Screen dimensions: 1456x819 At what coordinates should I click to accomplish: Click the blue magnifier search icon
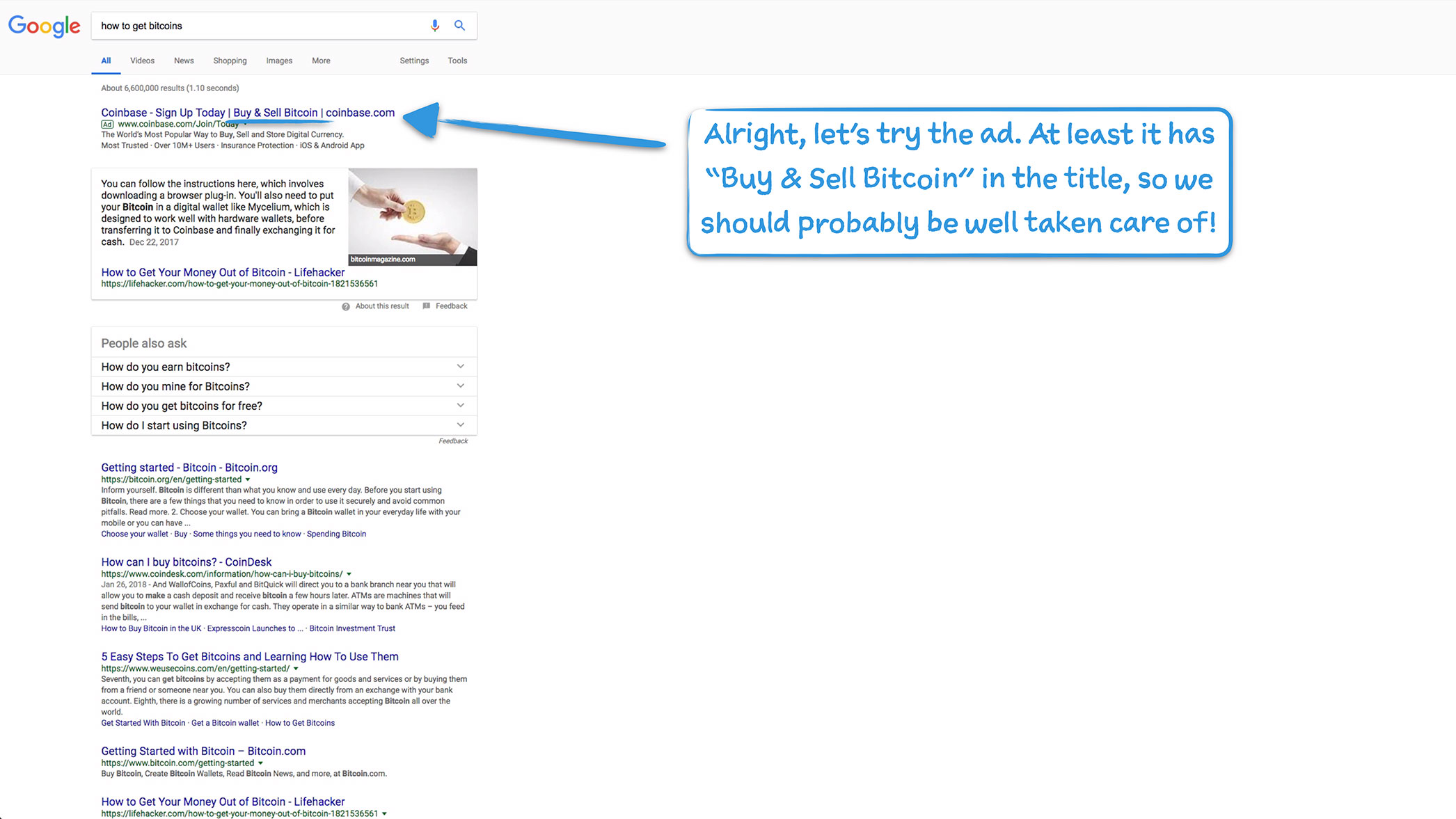pyautogui.click(x=459, y=26)
